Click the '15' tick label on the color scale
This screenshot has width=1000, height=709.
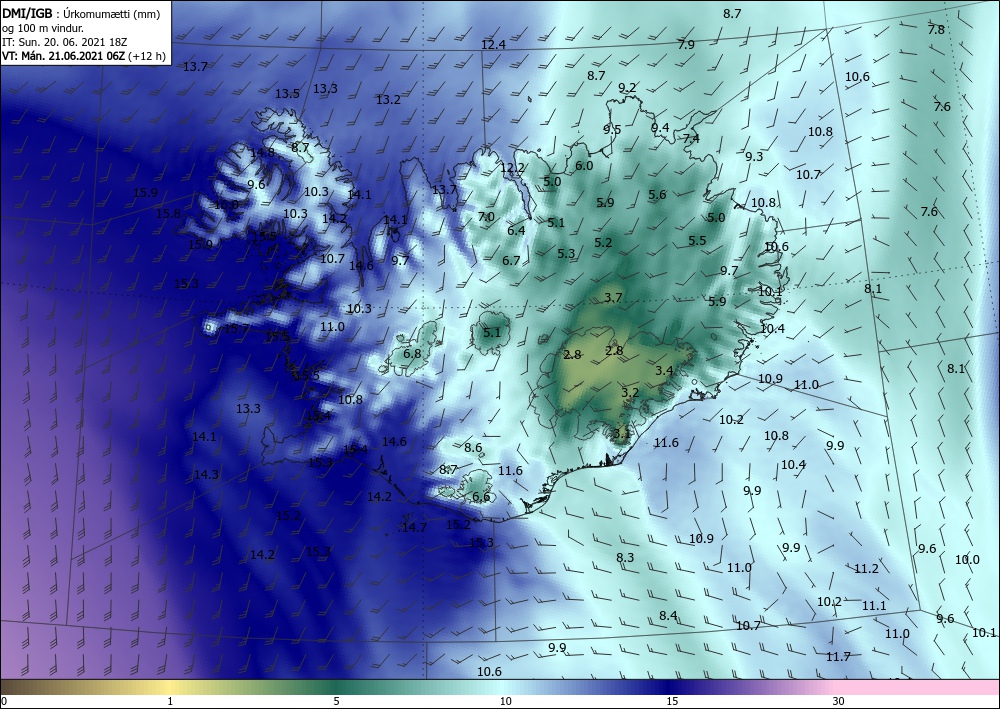click(672, 702)
